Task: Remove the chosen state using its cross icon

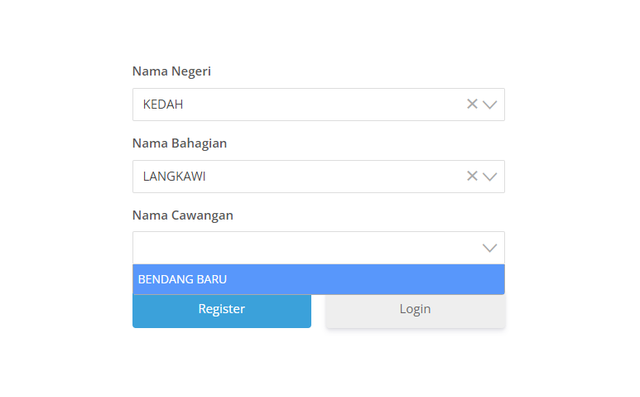Action: point(472,104)
